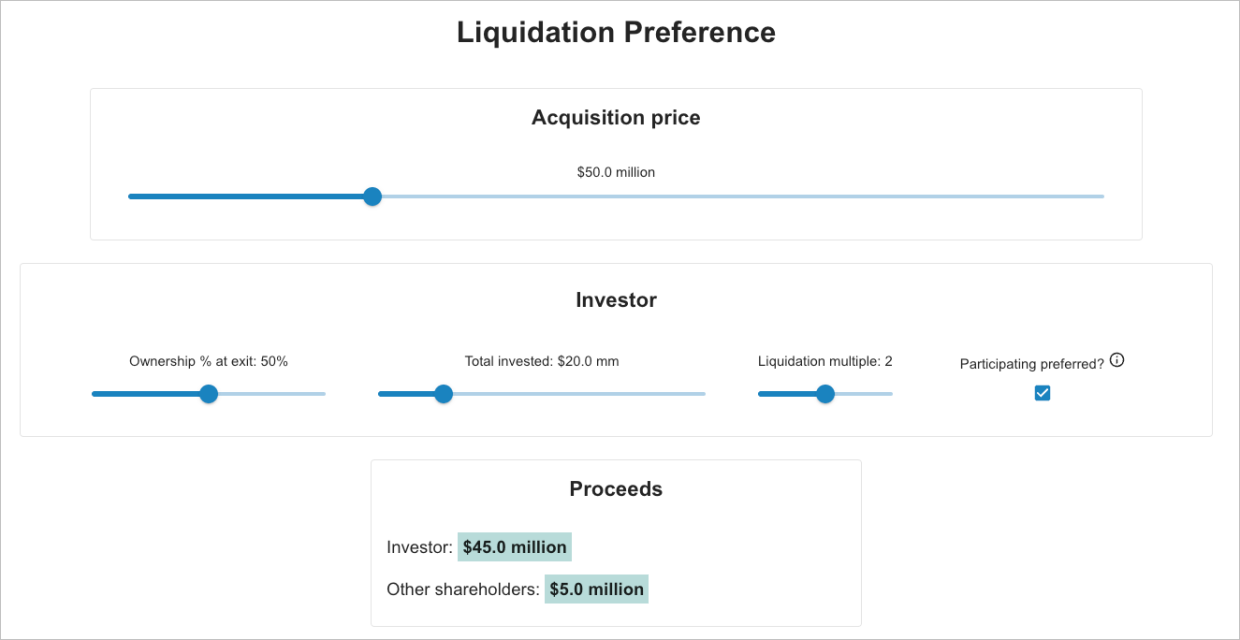
Task: Select the highlighted Investor proceeds value $45.0 million
Action: coord(514,547)
